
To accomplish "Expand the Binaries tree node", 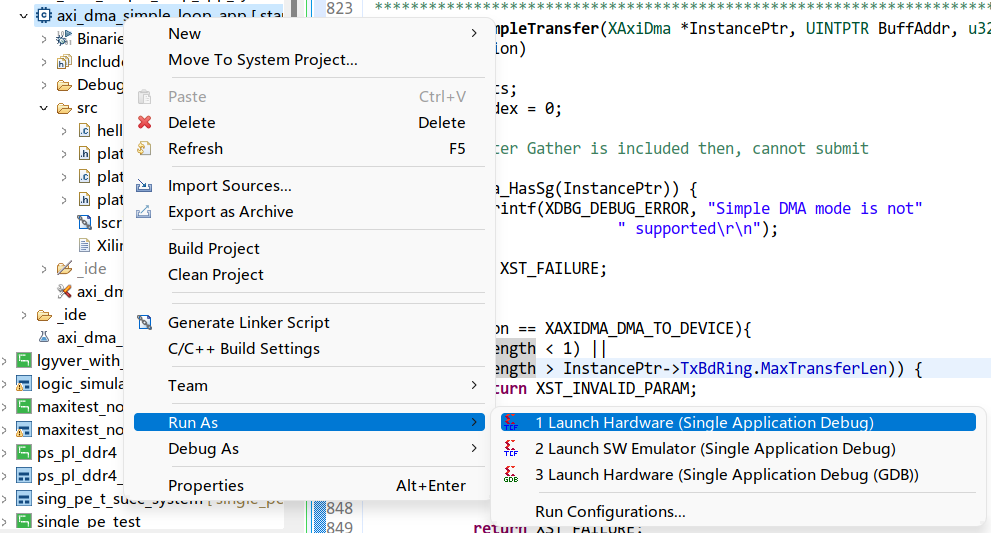I will [x=44, y=39].
